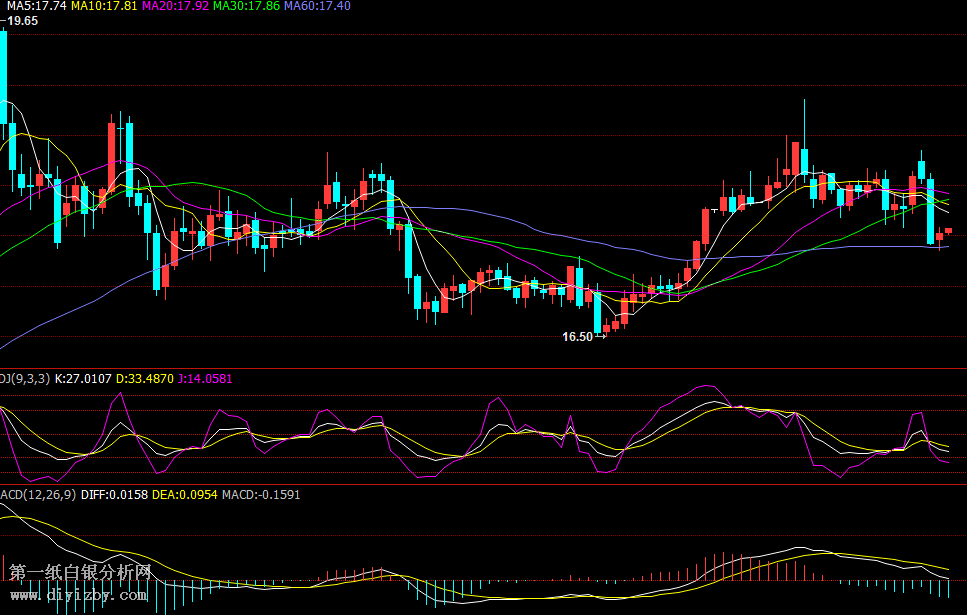Open the KDJ(9,3,3) indicator title

click(x=22, y=379)
